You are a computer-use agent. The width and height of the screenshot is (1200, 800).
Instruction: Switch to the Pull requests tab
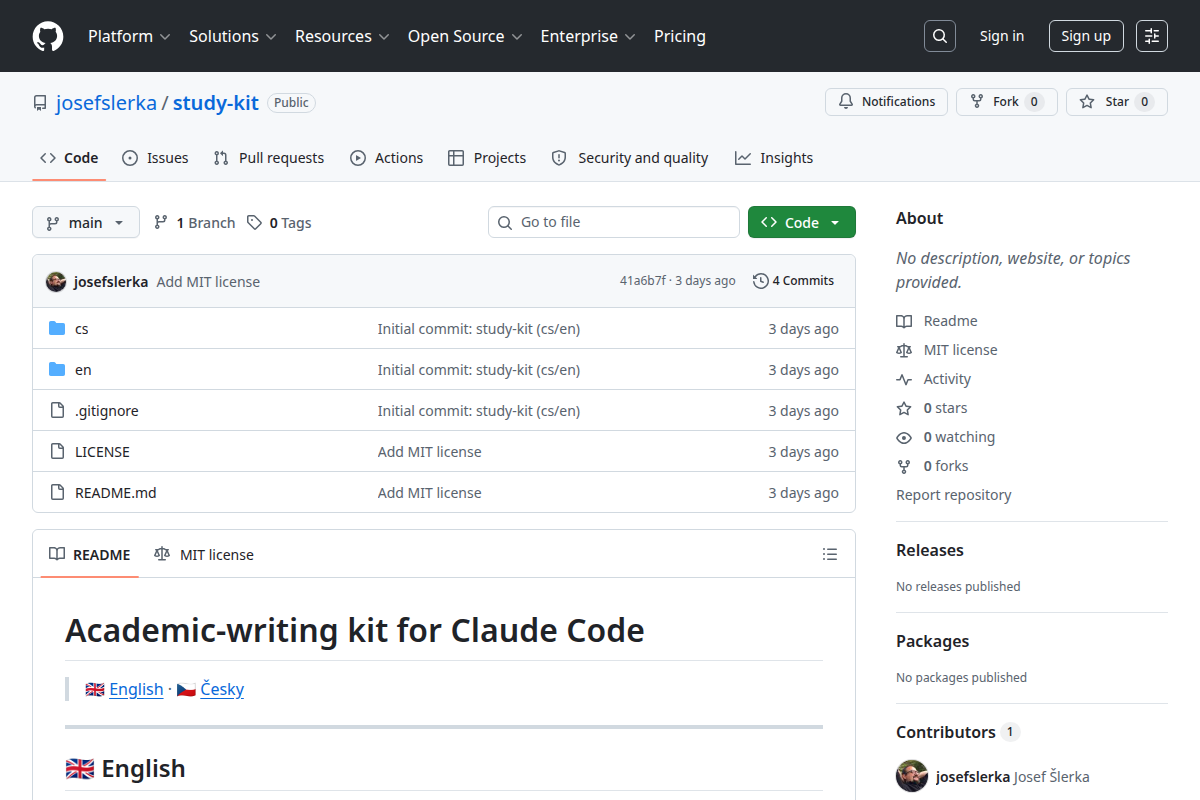pos(269,158)
